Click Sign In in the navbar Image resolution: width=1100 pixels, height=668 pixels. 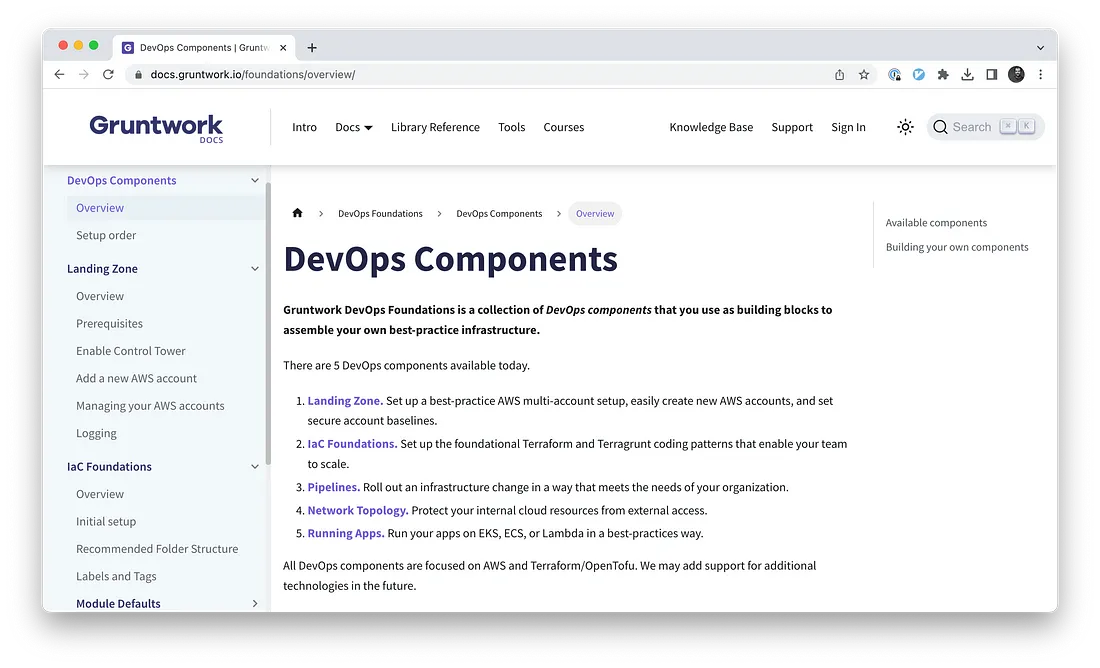point(848,127)
